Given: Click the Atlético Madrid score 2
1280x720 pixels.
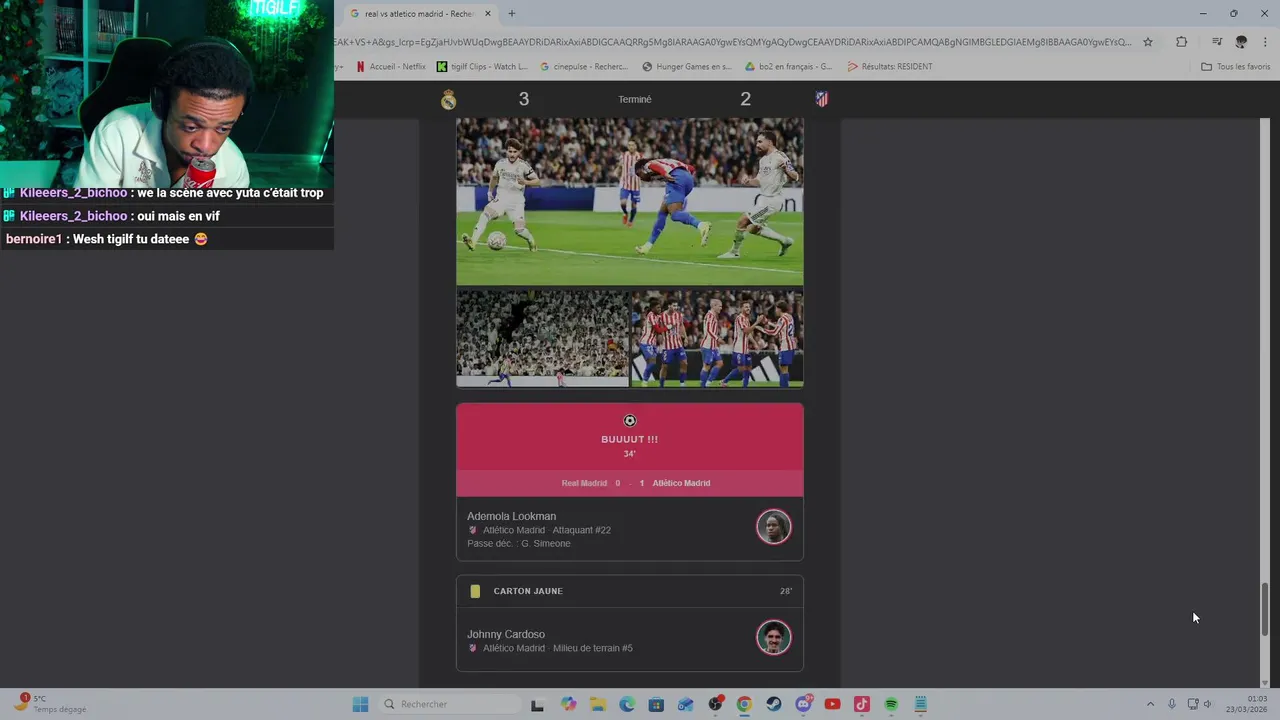Looking at the screenshot, I should (x=745, y=99).
